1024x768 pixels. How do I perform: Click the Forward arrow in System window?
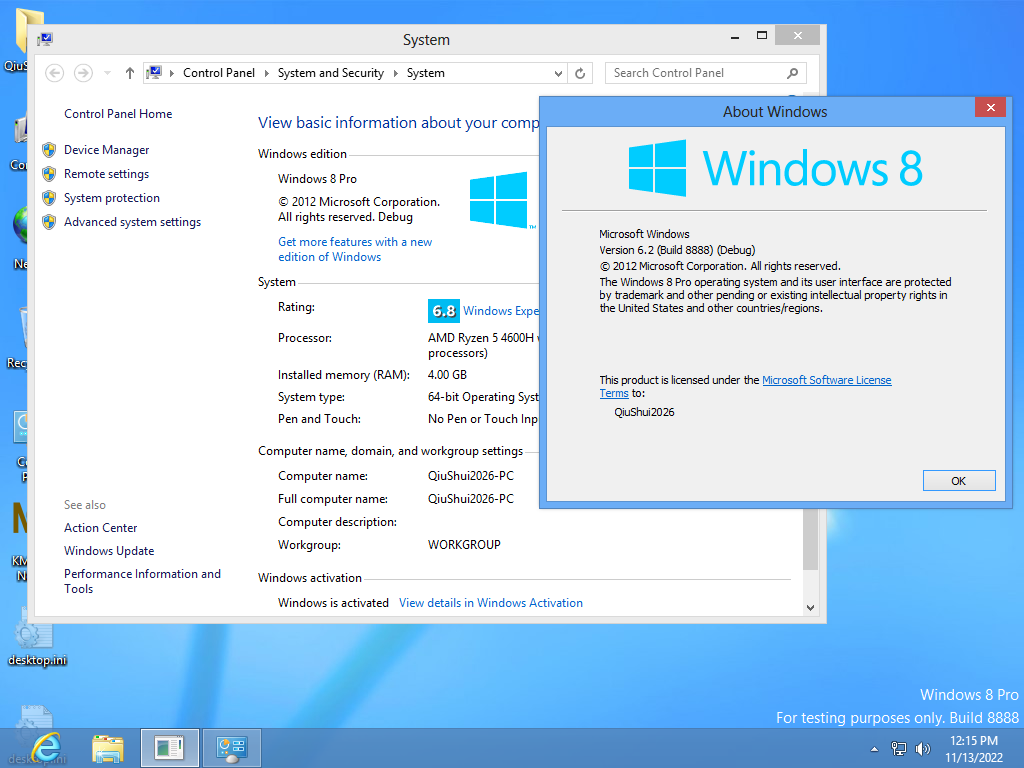click(83, 73)
